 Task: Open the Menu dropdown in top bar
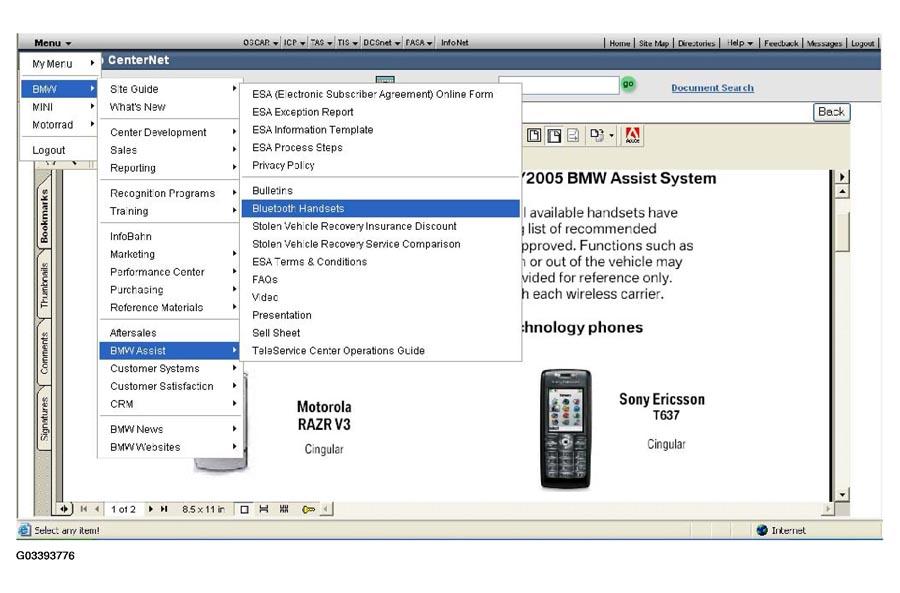click(52, 43)
